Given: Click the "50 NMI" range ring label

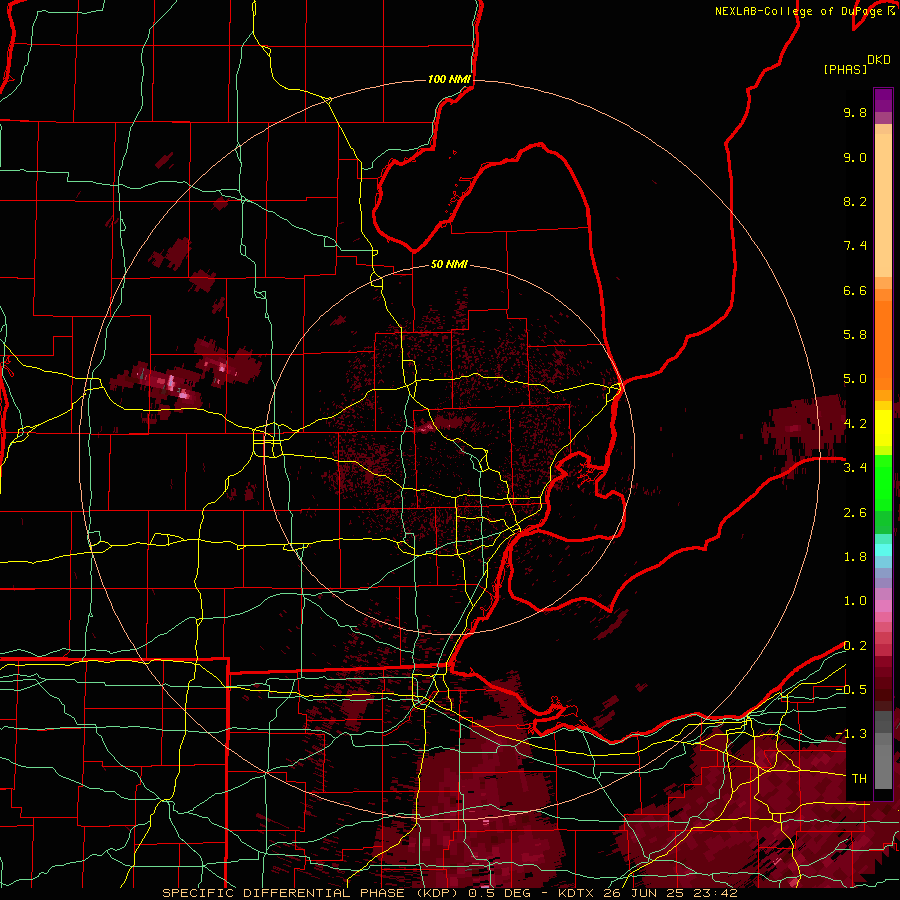Looking at the screenshot, I should click(449, 264).
